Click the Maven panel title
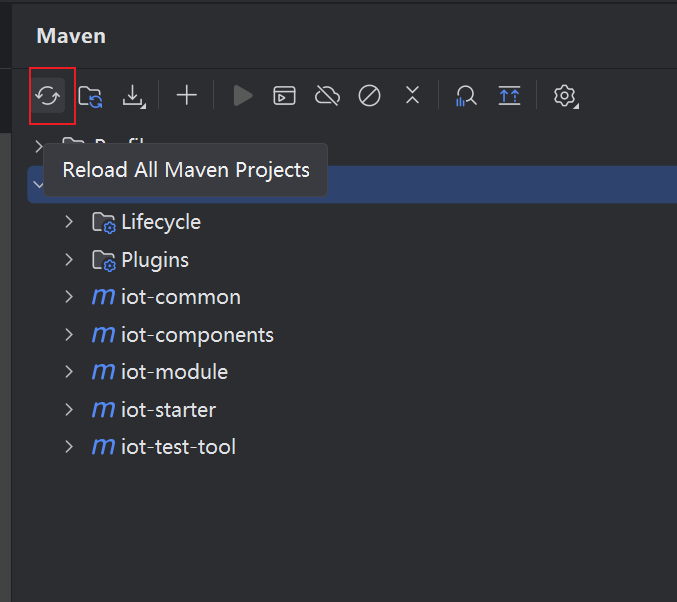 pos(71,36)
